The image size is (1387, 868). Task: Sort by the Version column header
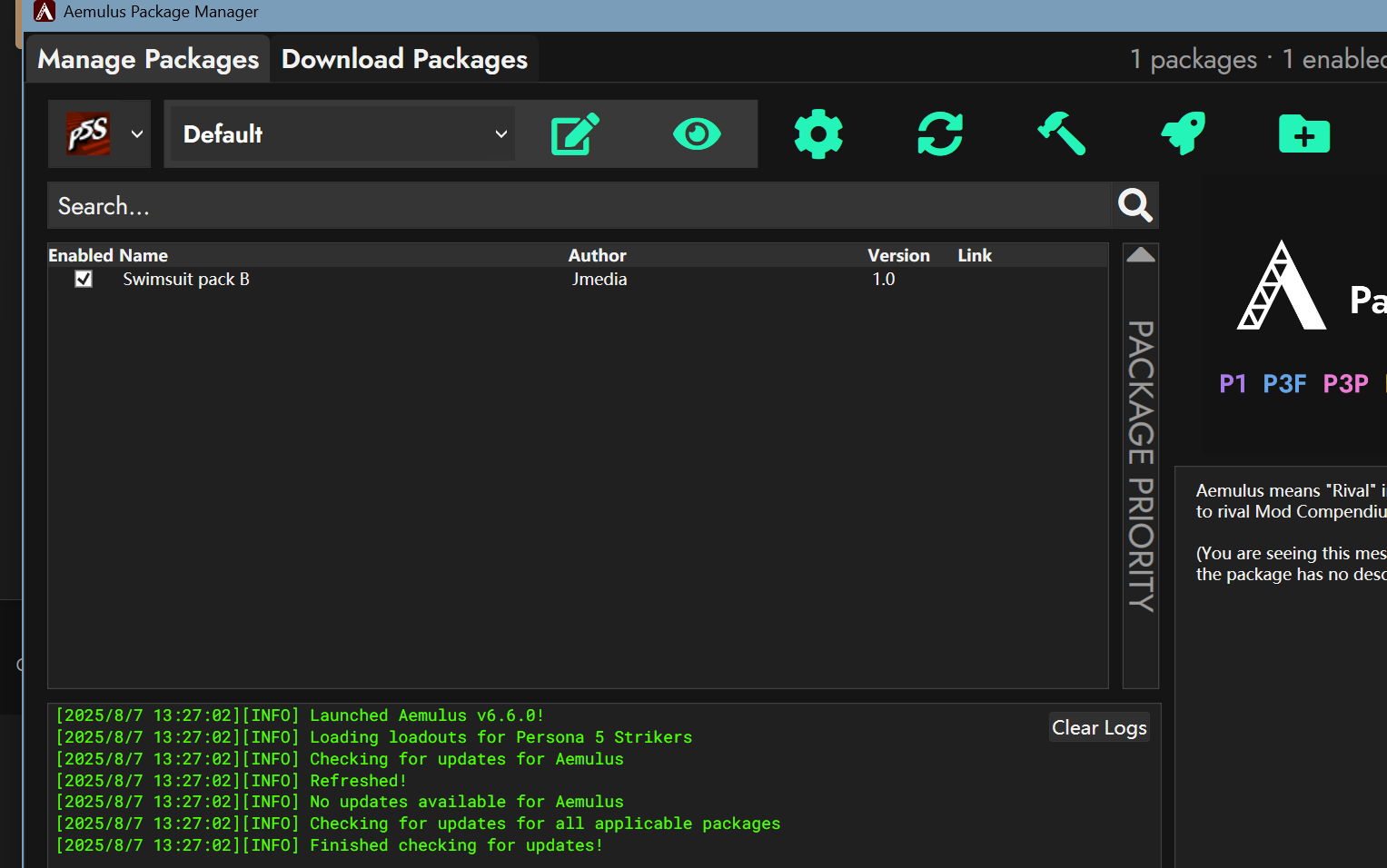(898, 255)
